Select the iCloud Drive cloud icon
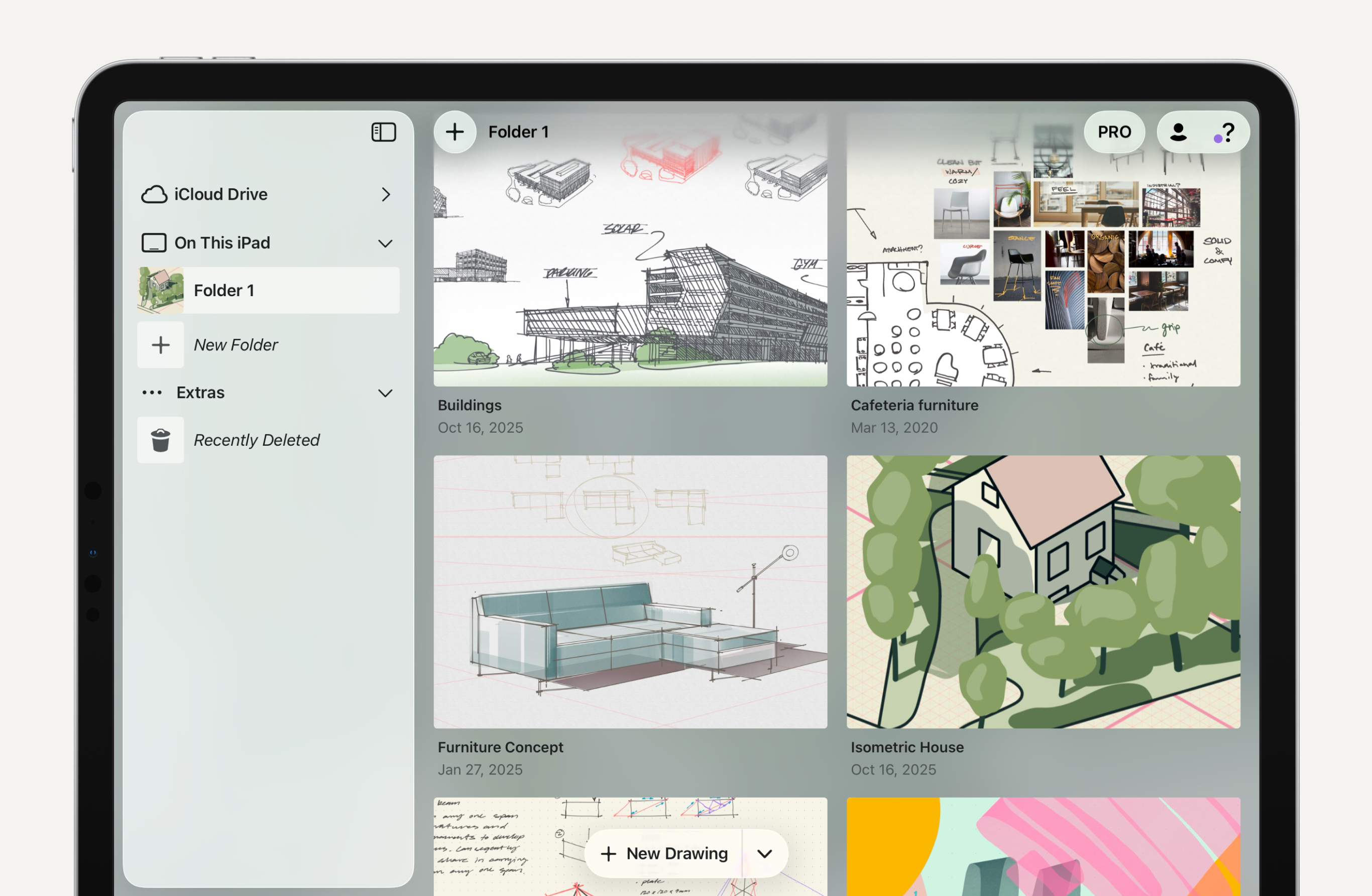Screen dimensions: 1372x896 tap(154, 195)
